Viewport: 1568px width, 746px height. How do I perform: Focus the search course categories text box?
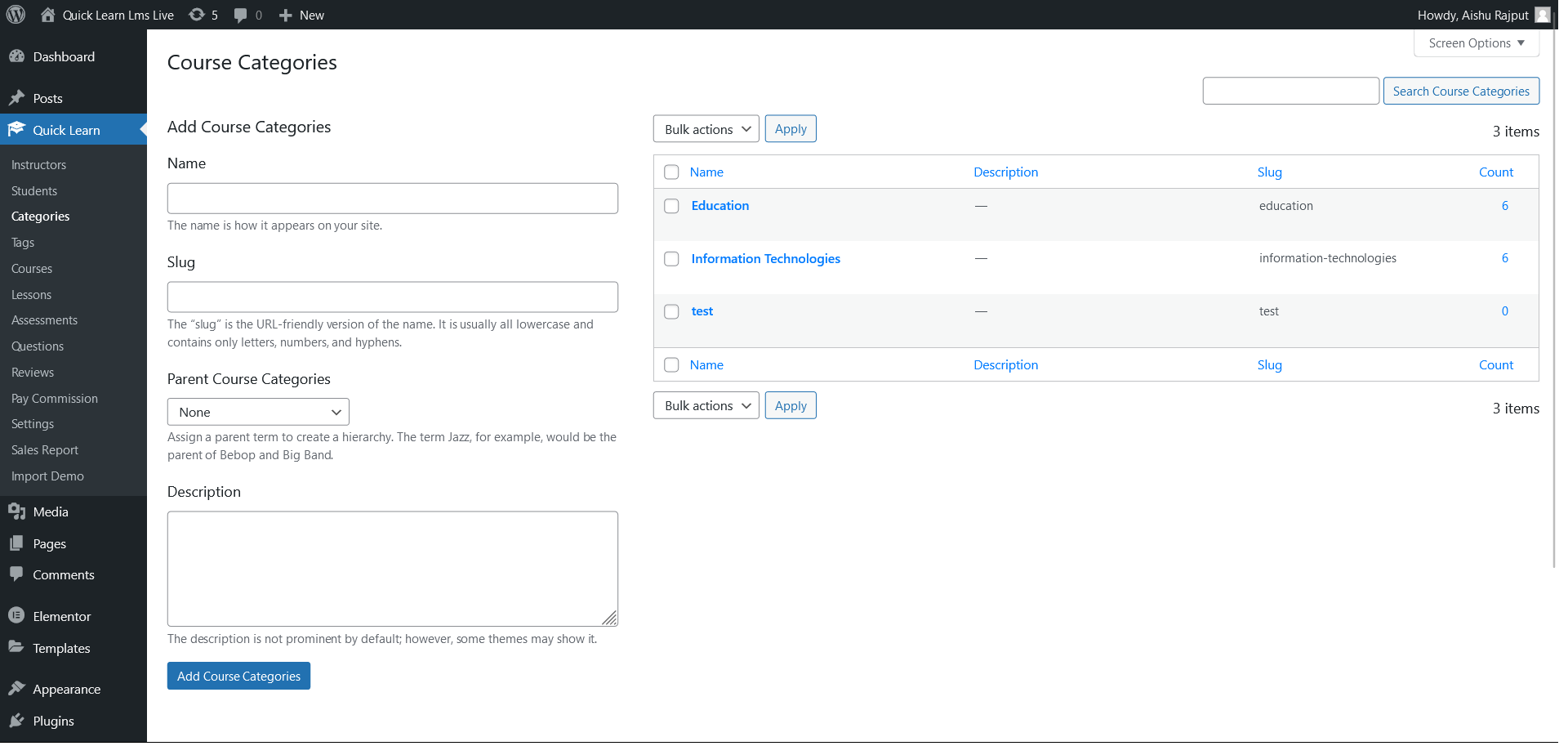pyautogui.click(x=1291, y=92)
